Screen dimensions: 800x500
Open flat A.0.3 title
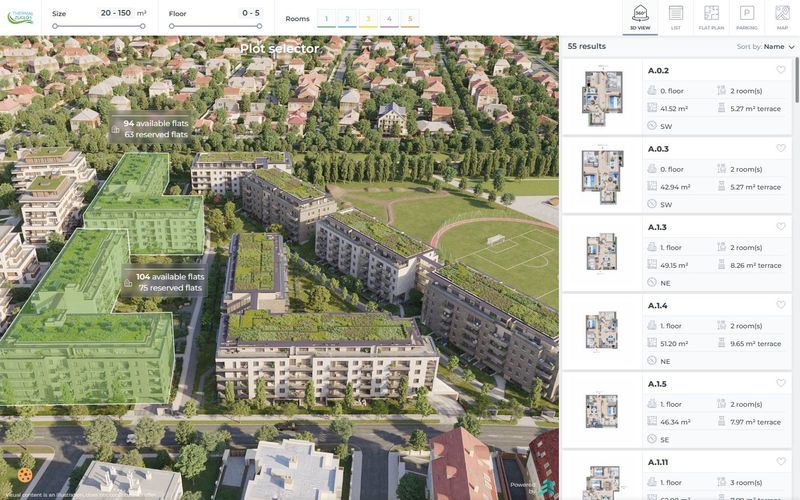click(658, 149)
